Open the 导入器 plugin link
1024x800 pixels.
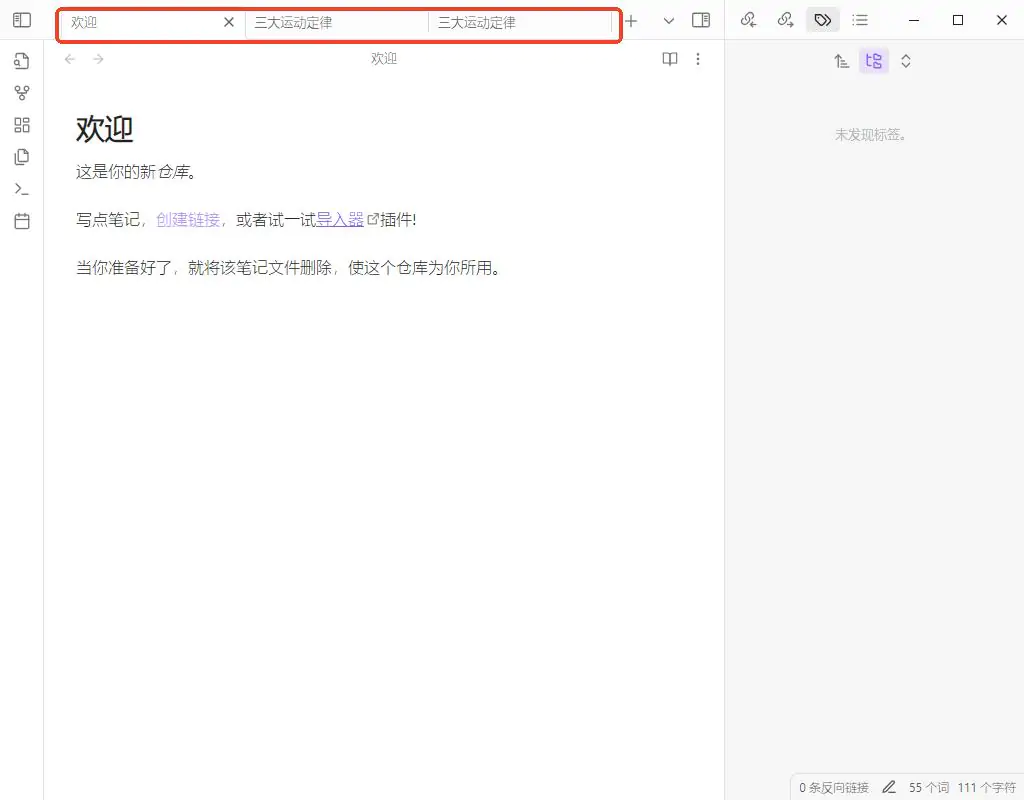[x=340, y=220]
